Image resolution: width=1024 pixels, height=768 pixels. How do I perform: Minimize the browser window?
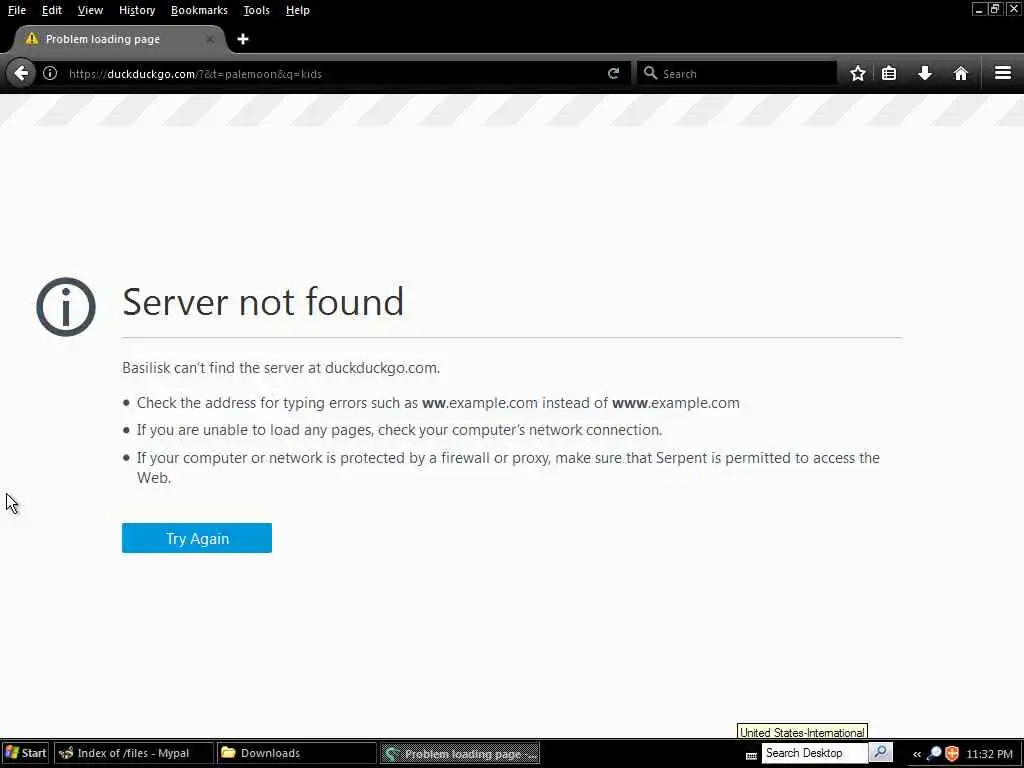(x=978, y=9)
